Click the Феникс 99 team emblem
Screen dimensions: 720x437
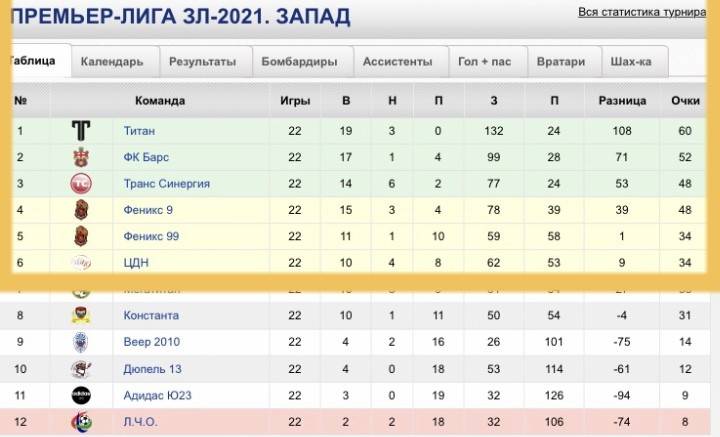81,236
